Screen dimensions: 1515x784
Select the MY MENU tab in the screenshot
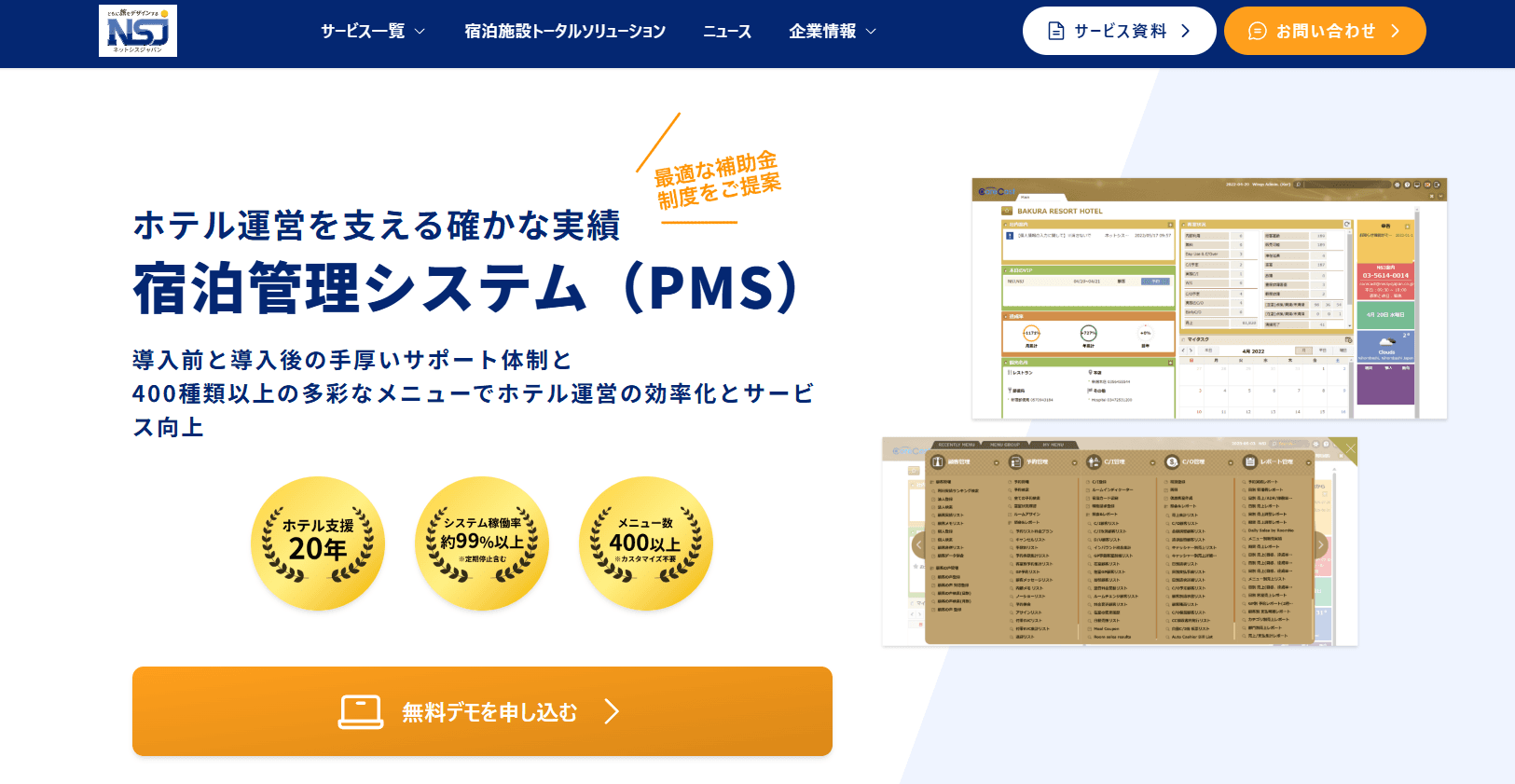1053,445
